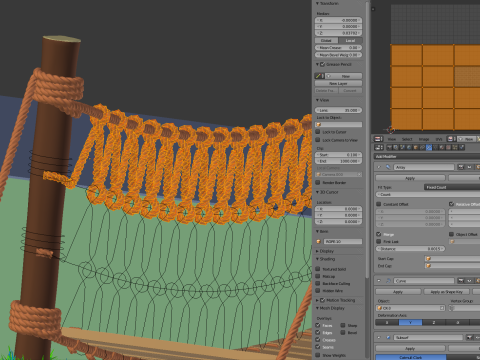Open the Particles properties tab

(x=455, y=147)
